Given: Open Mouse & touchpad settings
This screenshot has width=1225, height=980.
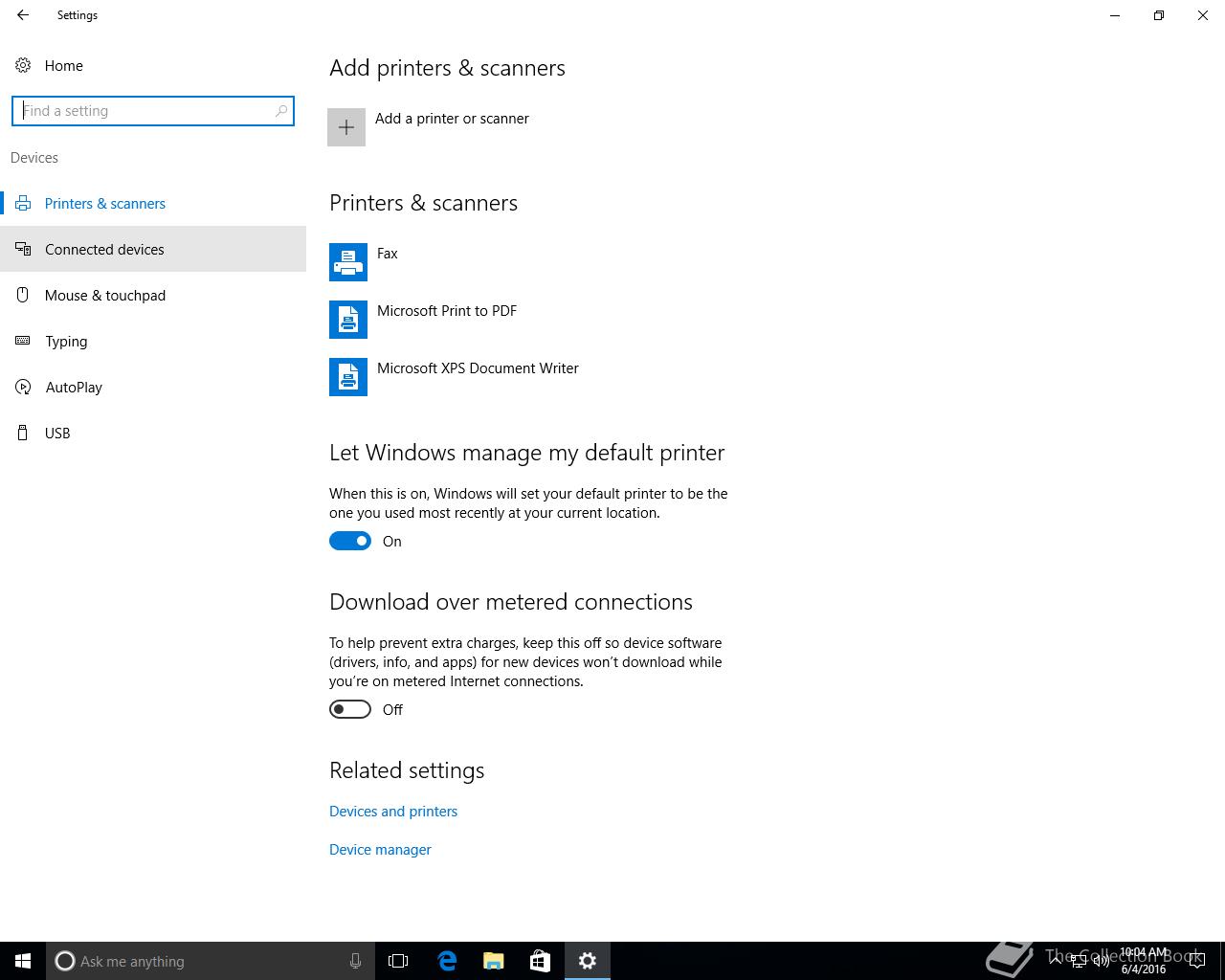Looking at the screenshot, I should click(x=153, y=295).
